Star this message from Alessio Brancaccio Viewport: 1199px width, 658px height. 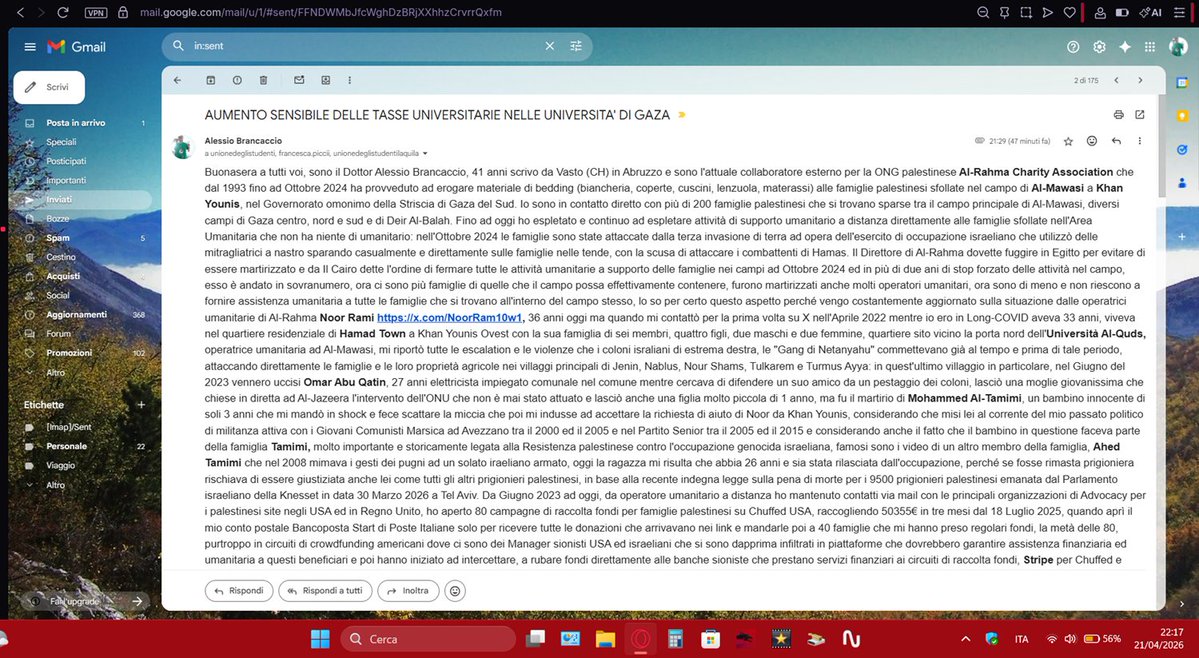tap(1068, 141)
